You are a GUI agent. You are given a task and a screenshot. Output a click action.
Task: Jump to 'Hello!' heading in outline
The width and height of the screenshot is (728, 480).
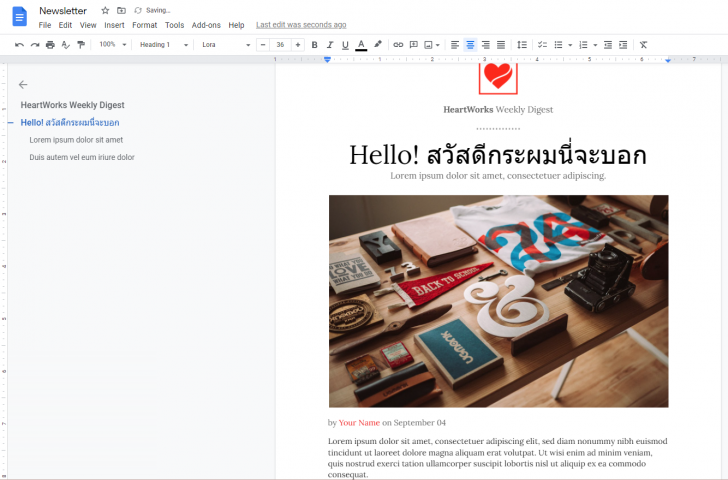(x=70, y=123)
